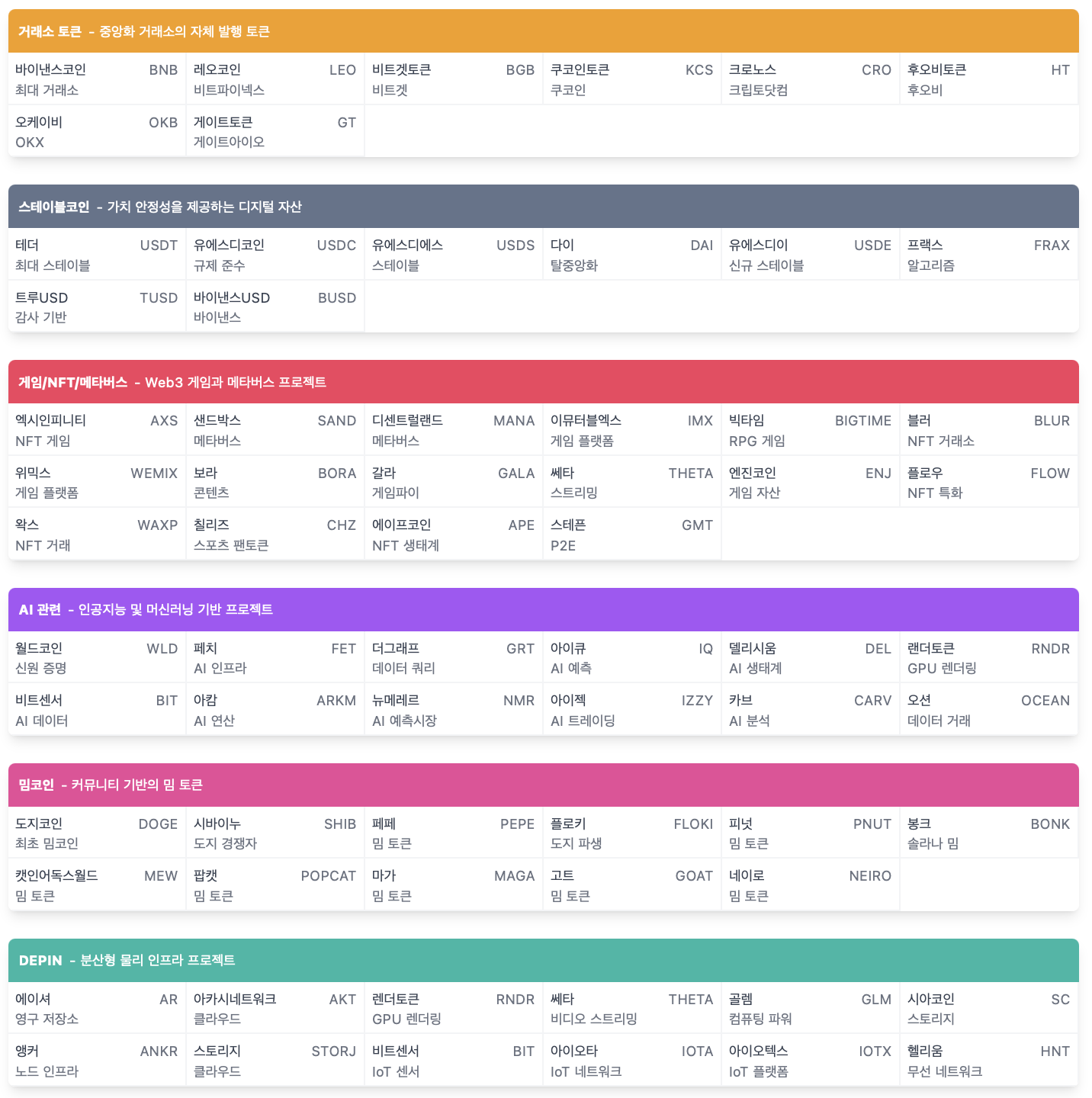Click the AI 관련 category header
The width and height of the screenshot is (1092, 1098).
pyautogui.click(x=544, y=609)
